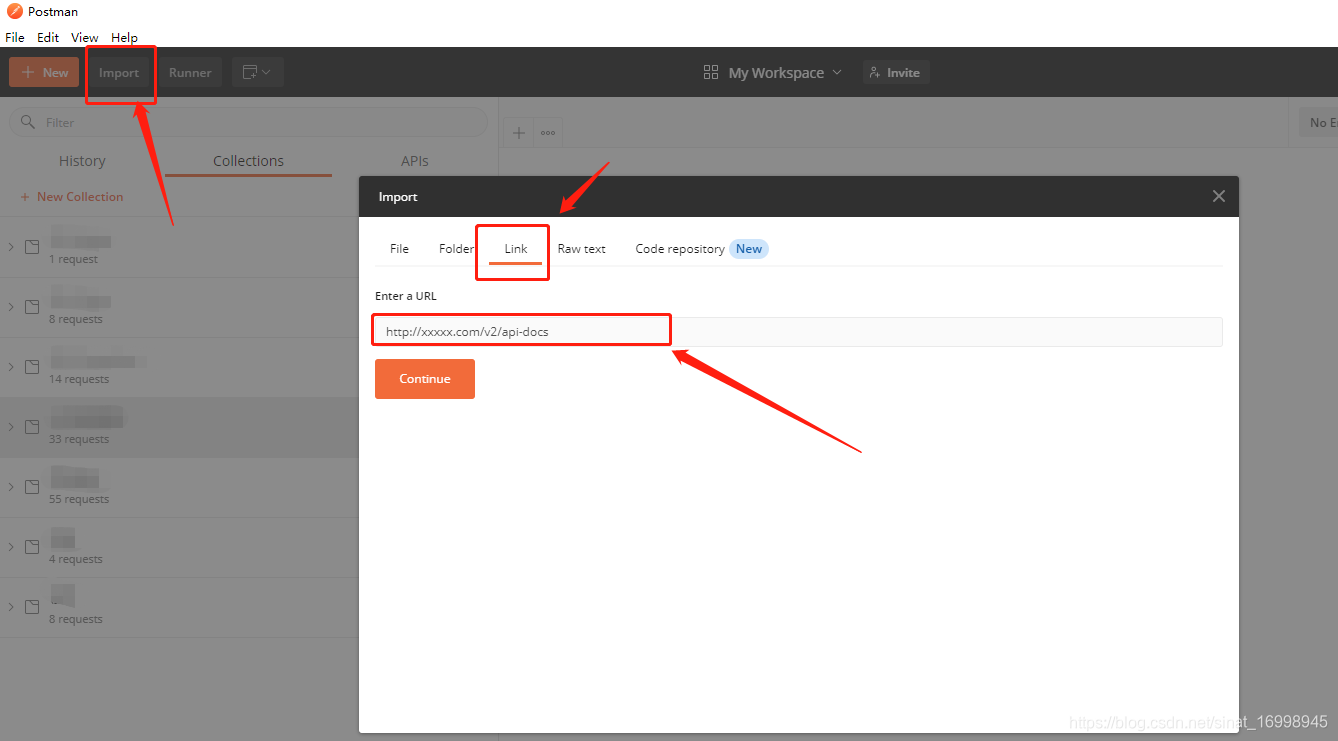Viewport: 1338px width, 741px height.
Task: Switch to the Collections tab
Action: [x=248, y=161]
